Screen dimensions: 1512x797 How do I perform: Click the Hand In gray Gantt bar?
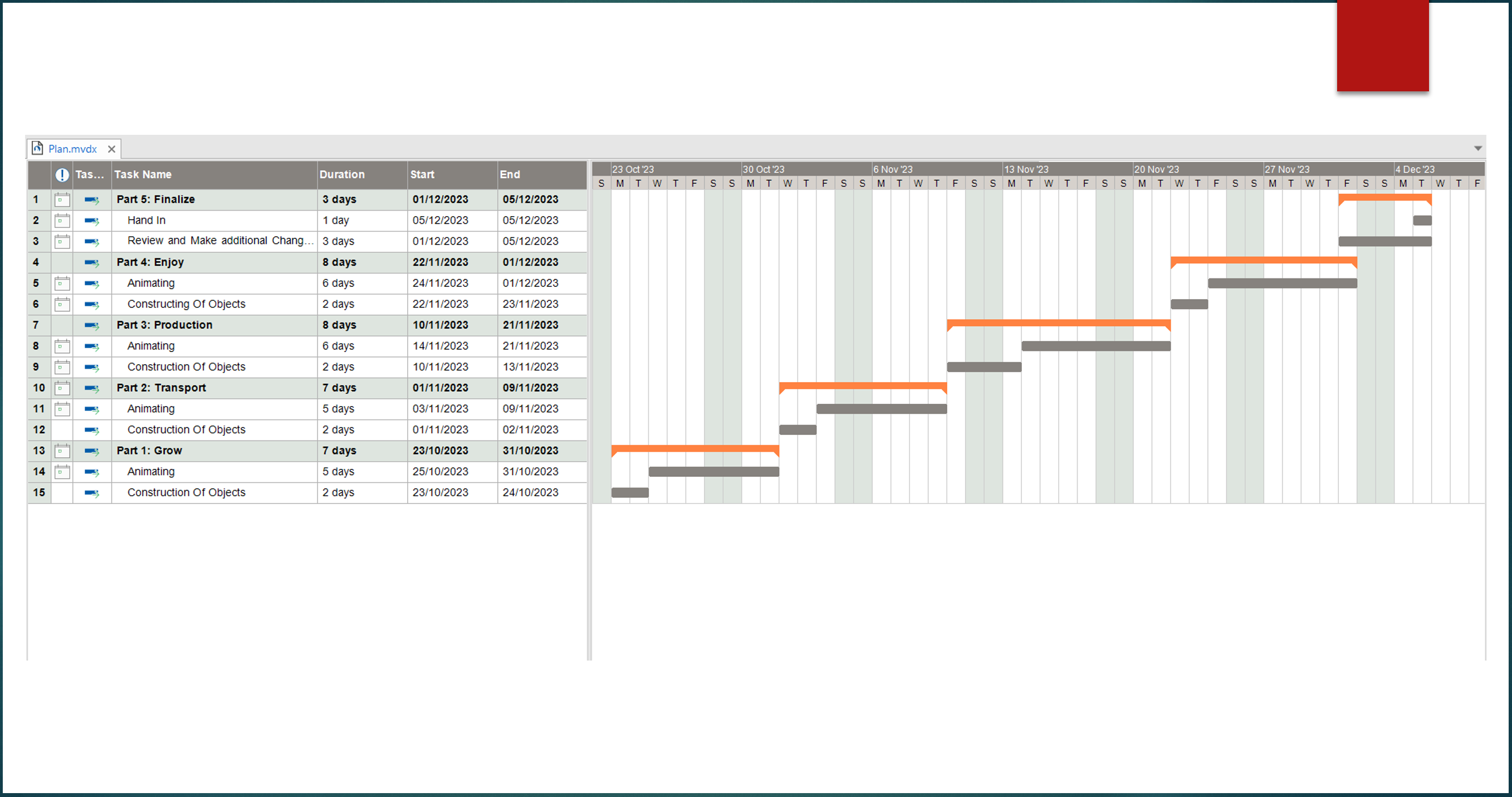(x=1422, y=221)
